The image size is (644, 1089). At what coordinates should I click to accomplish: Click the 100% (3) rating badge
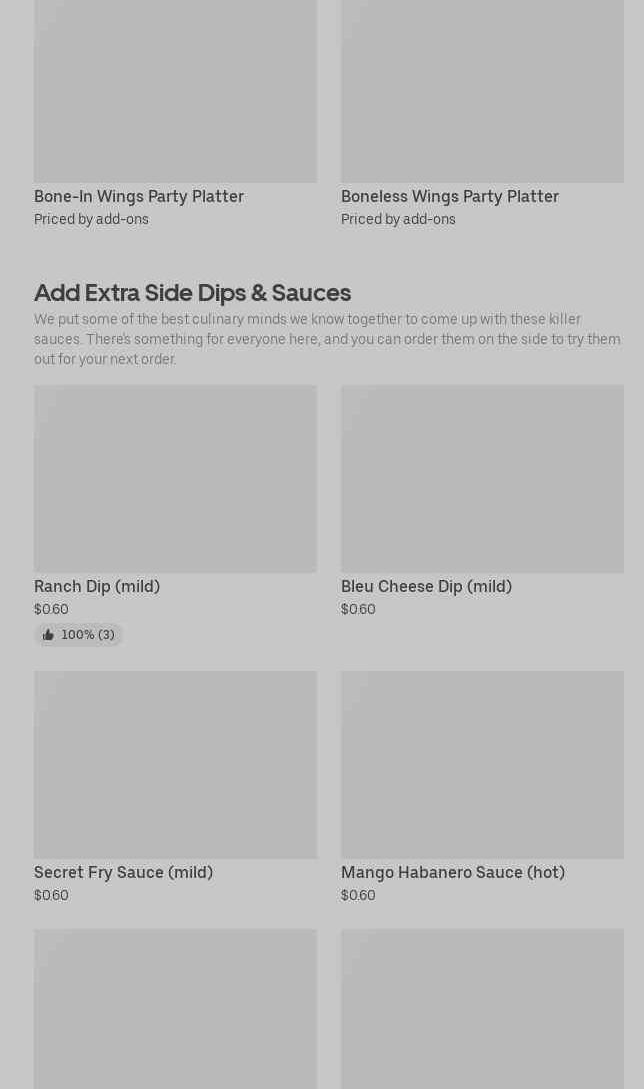pos(79,635)
